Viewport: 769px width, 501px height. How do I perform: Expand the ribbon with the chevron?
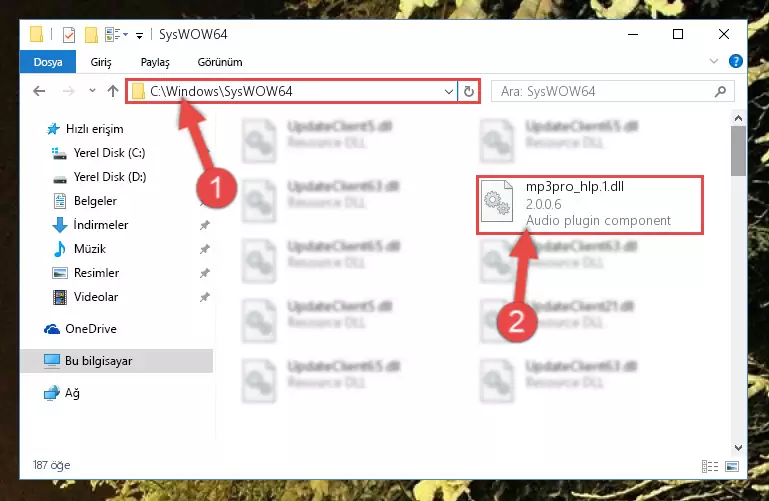click(x=714, y=61)
